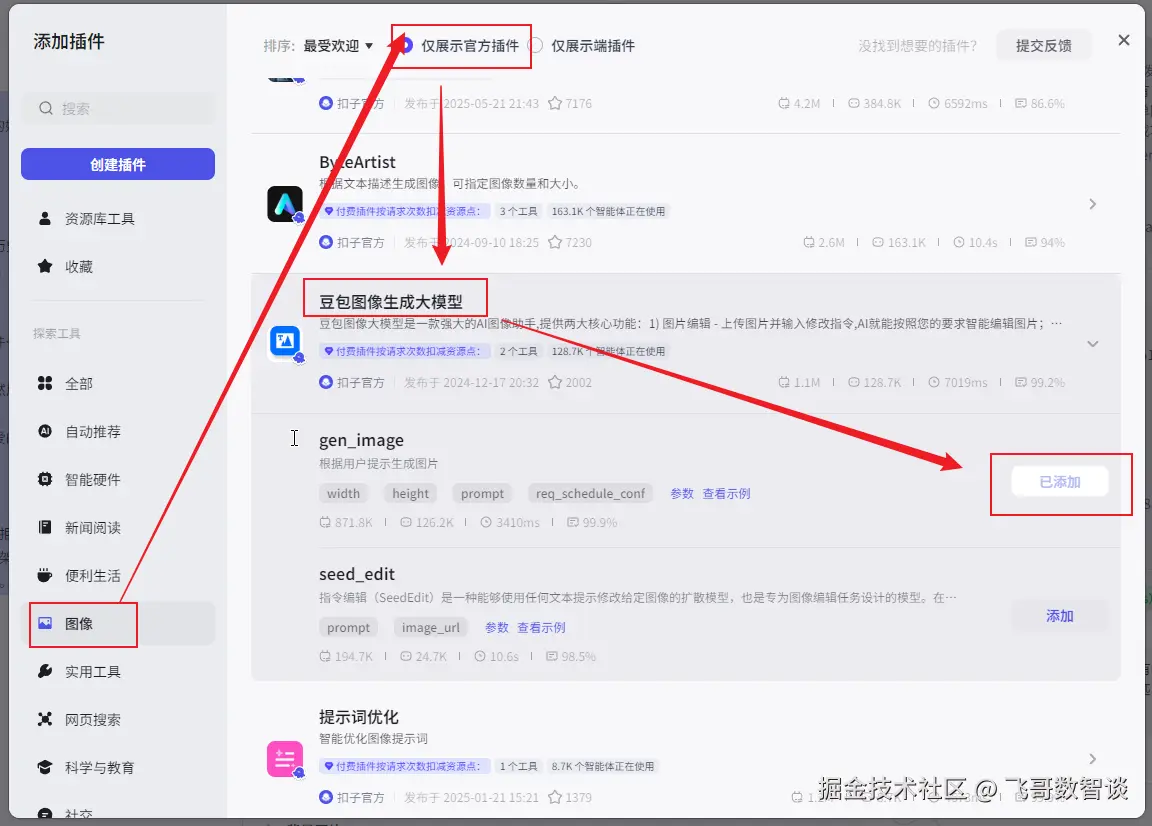Click the 2个工具 tag
The height and width of the screenshot is (826, 1152).
click(x=518, y=351)
